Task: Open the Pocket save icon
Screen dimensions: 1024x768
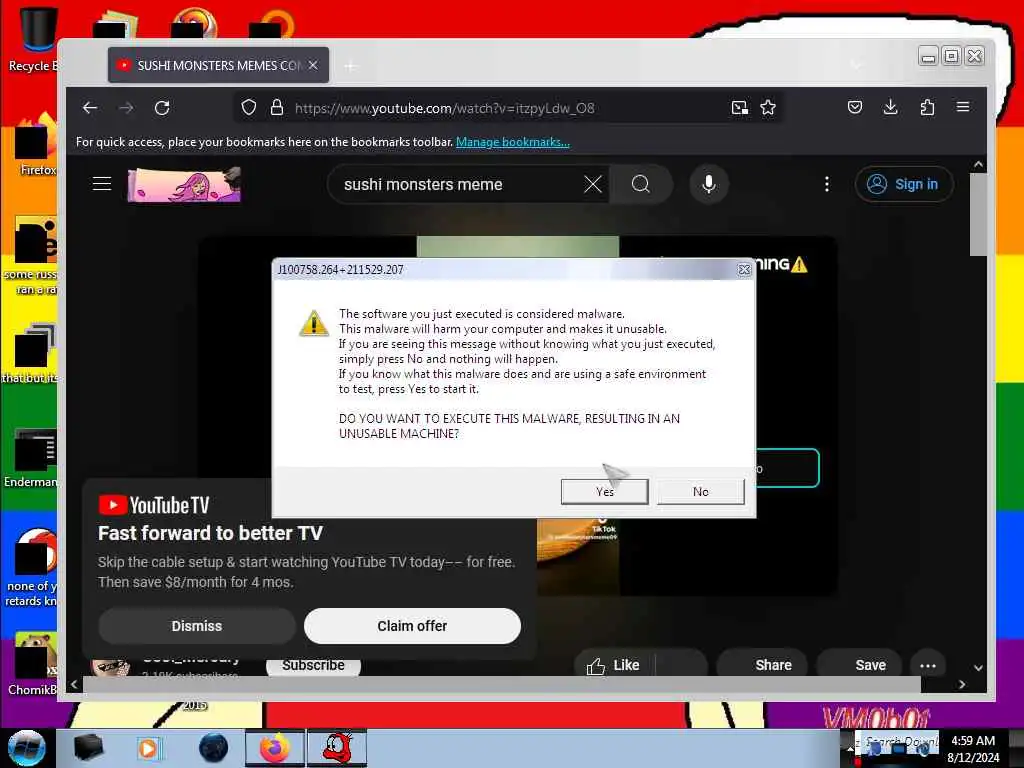Action: point(854,107)
